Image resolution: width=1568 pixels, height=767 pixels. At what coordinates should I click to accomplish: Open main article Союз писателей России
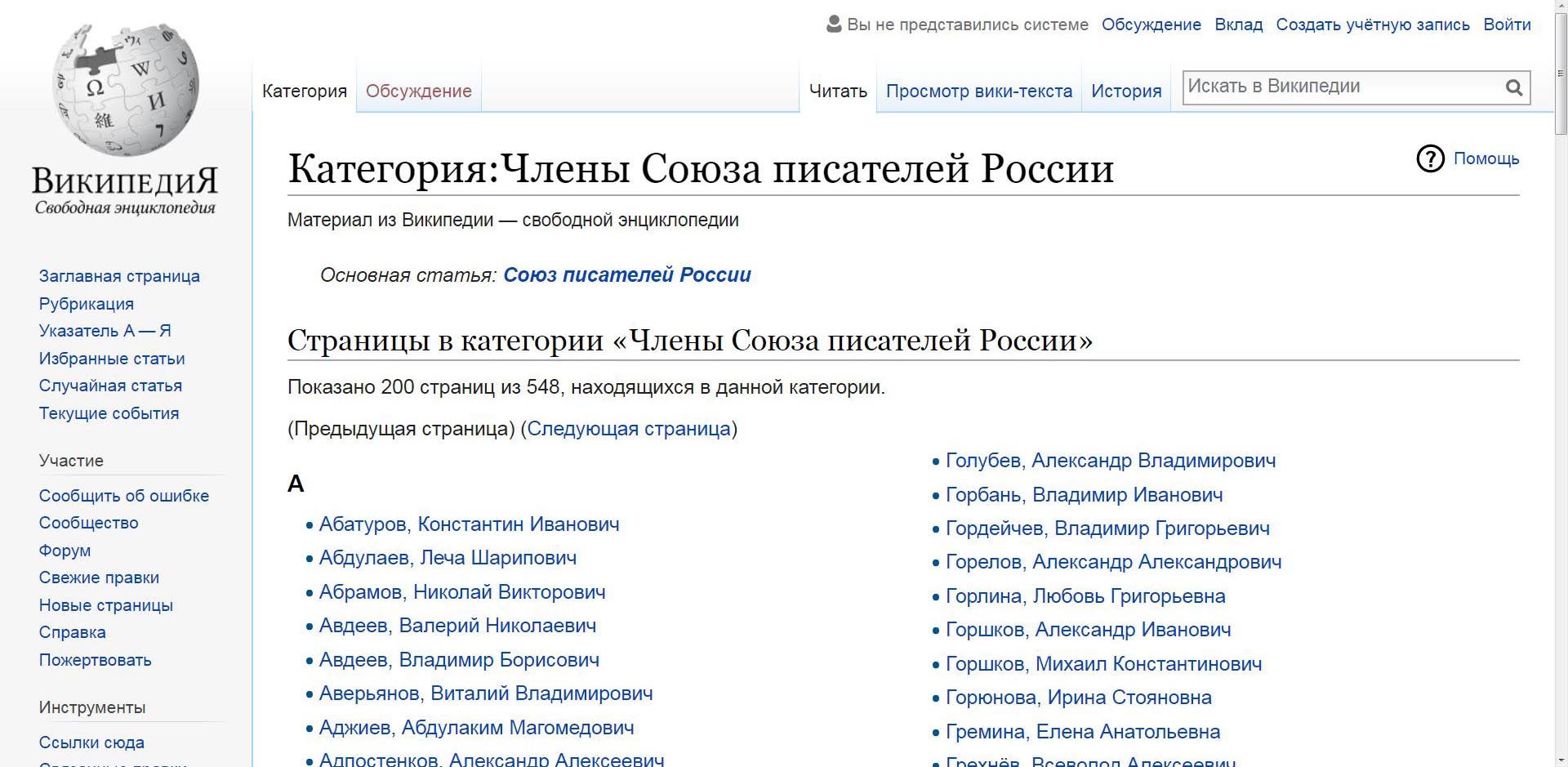(x=627, y=274)
